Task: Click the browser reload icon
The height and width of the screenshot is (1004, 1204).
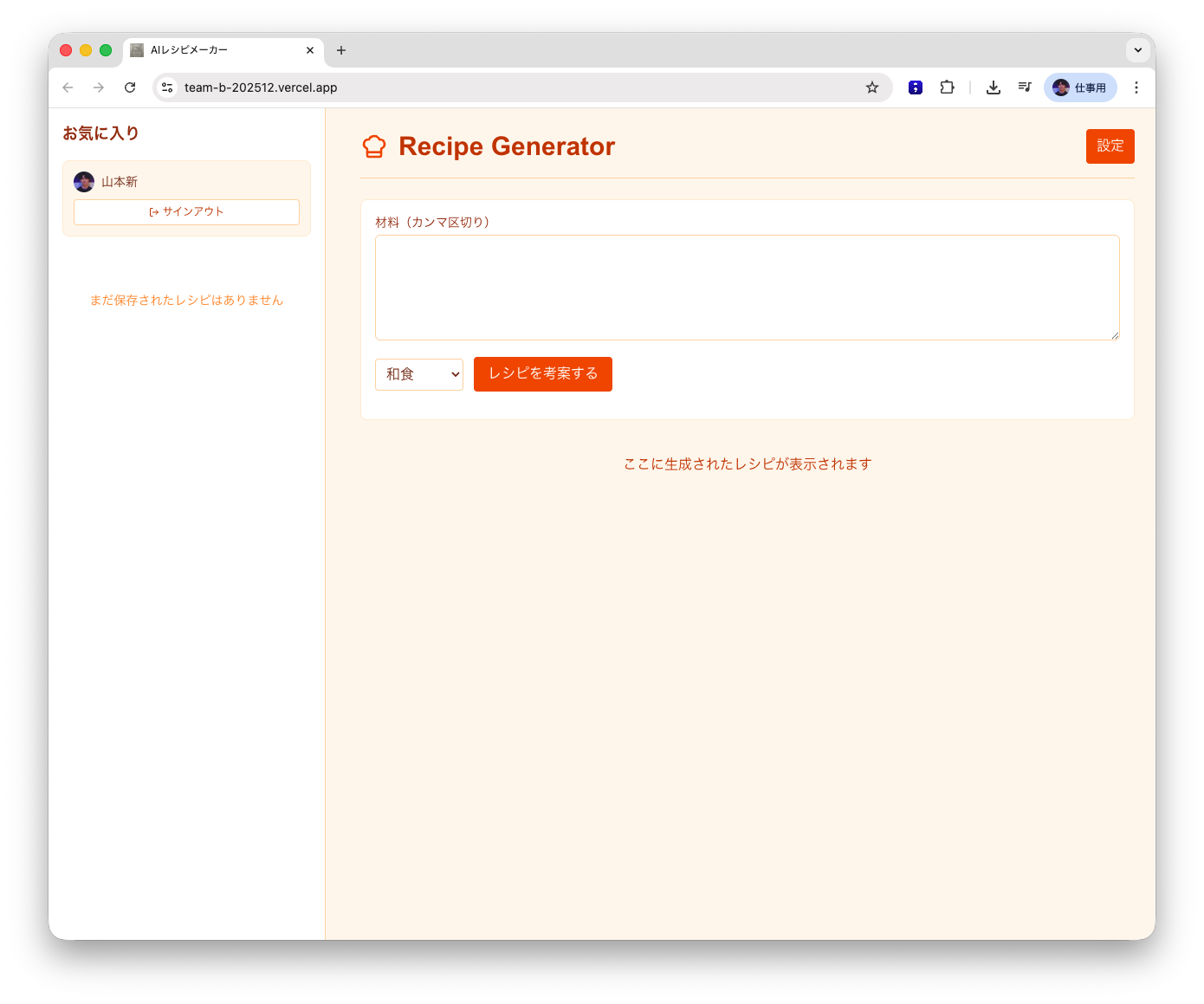Action: point(130,87)
